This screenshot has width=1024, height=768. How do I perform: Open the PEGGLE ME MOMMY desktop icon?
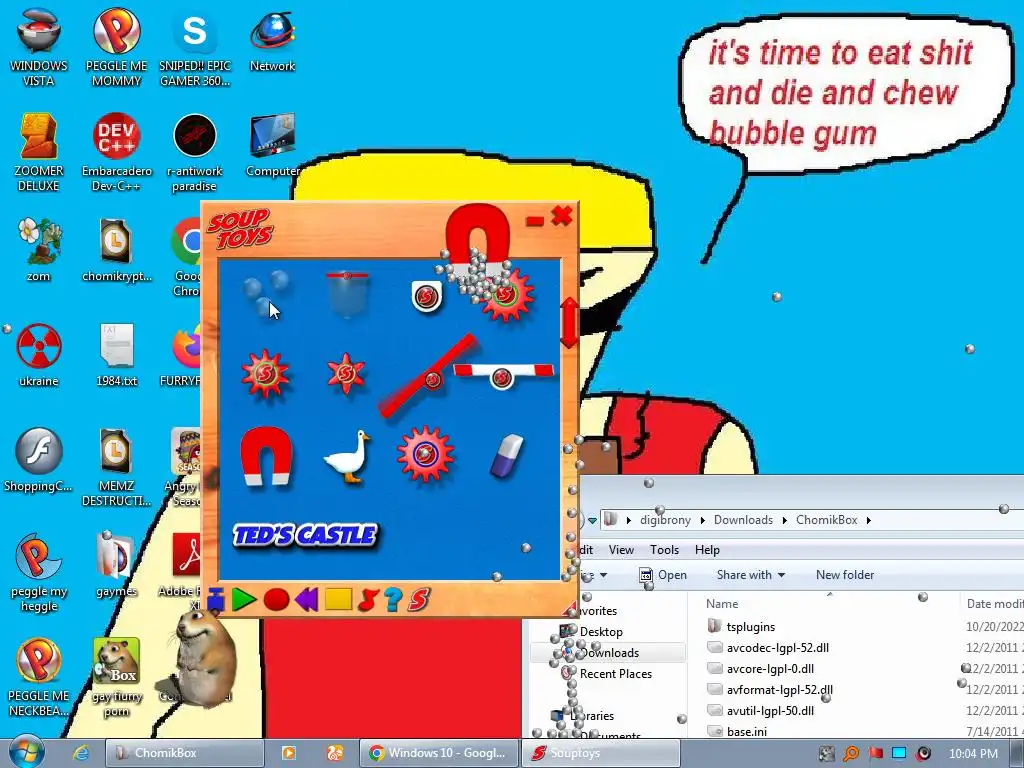[116, 47]
